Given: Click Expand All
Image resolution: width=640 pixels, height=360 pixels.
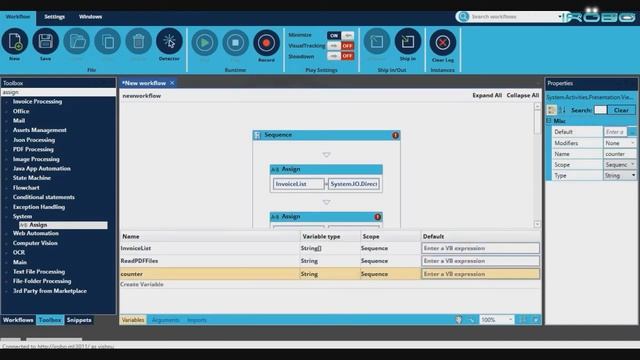Looking at the screenshot, I should point(487,95).
